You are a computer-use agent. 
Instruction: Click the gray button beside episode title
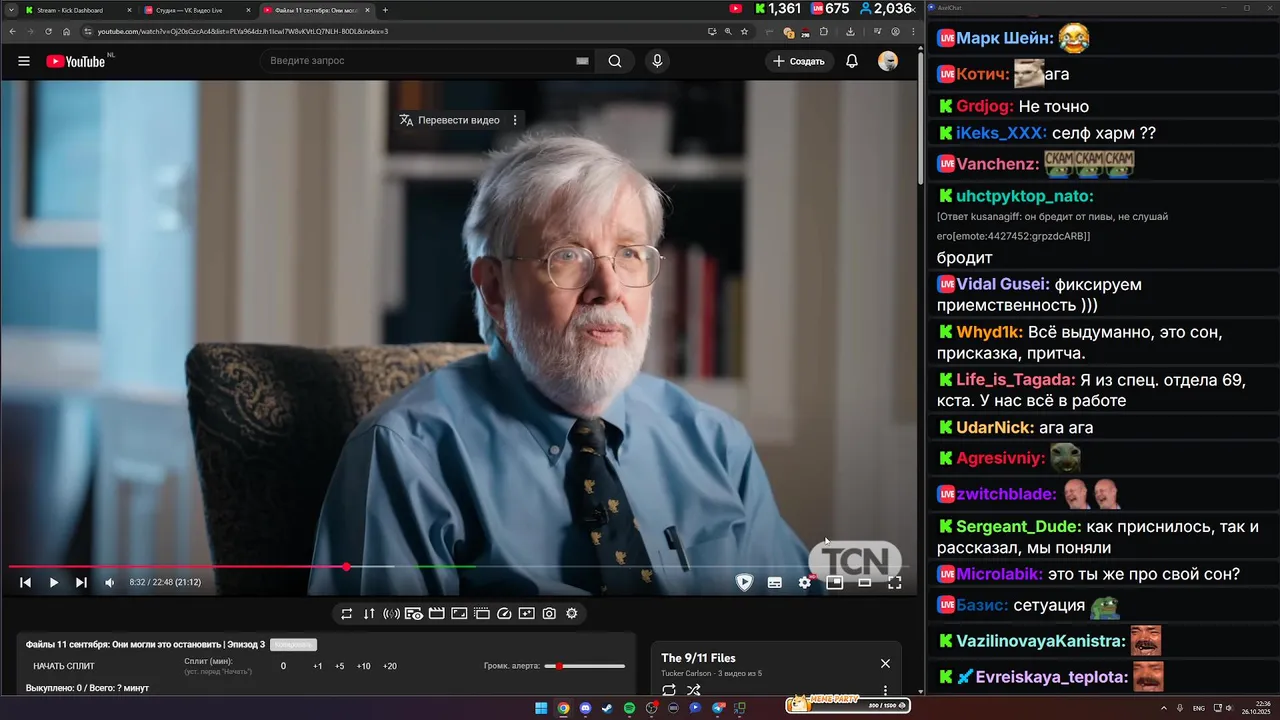click(294, 645)
